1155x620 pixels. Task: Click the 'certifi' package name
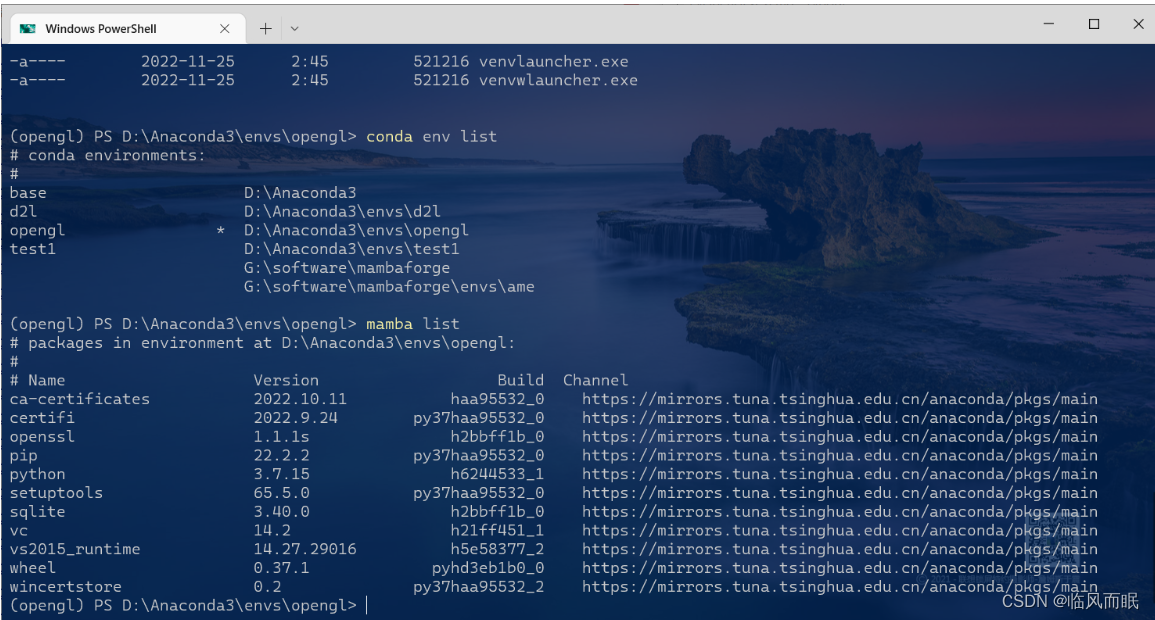42,418
